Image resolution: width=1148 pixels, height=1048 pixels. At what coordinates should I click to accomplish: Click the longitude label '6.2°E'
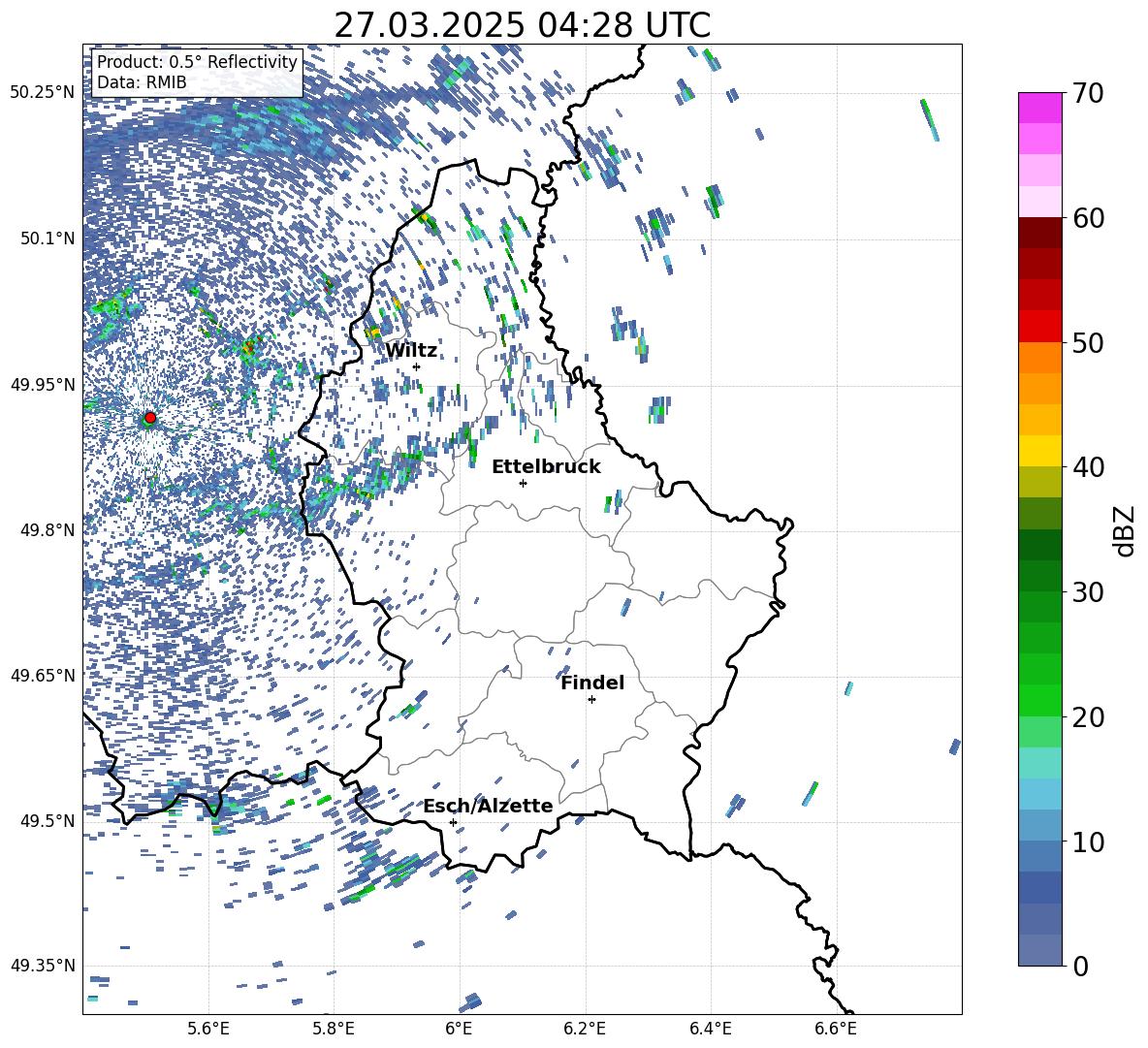pyautogui.click(x=585, y=1029)
